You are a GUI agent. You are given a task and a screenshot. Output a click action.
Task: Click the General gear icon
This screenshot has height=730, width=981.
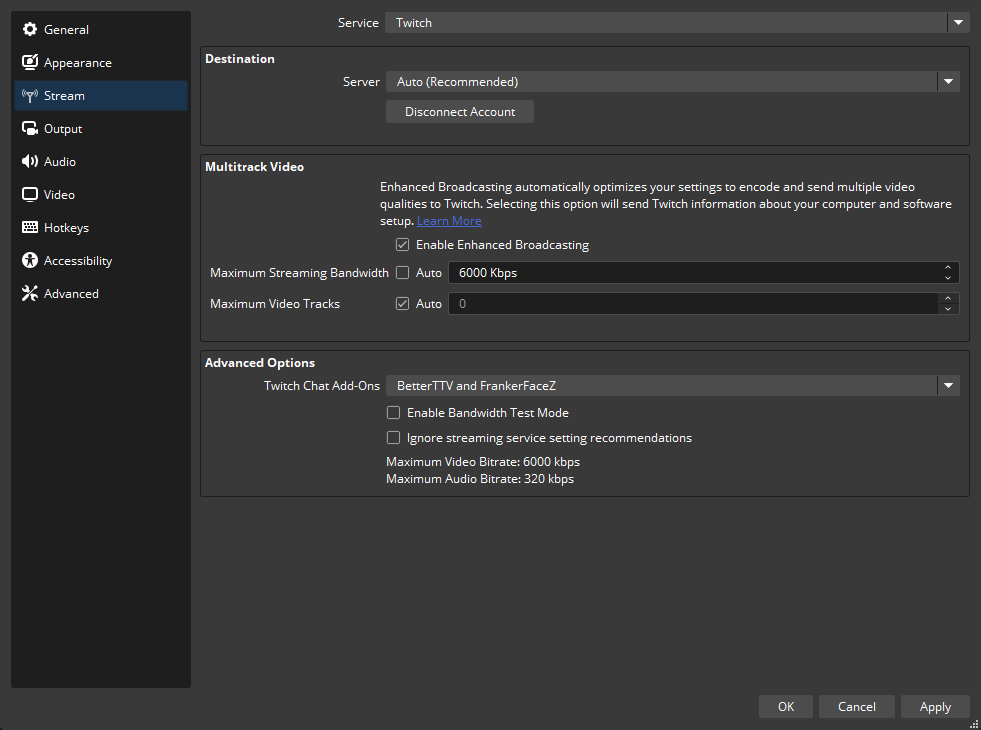coord(29,29)
